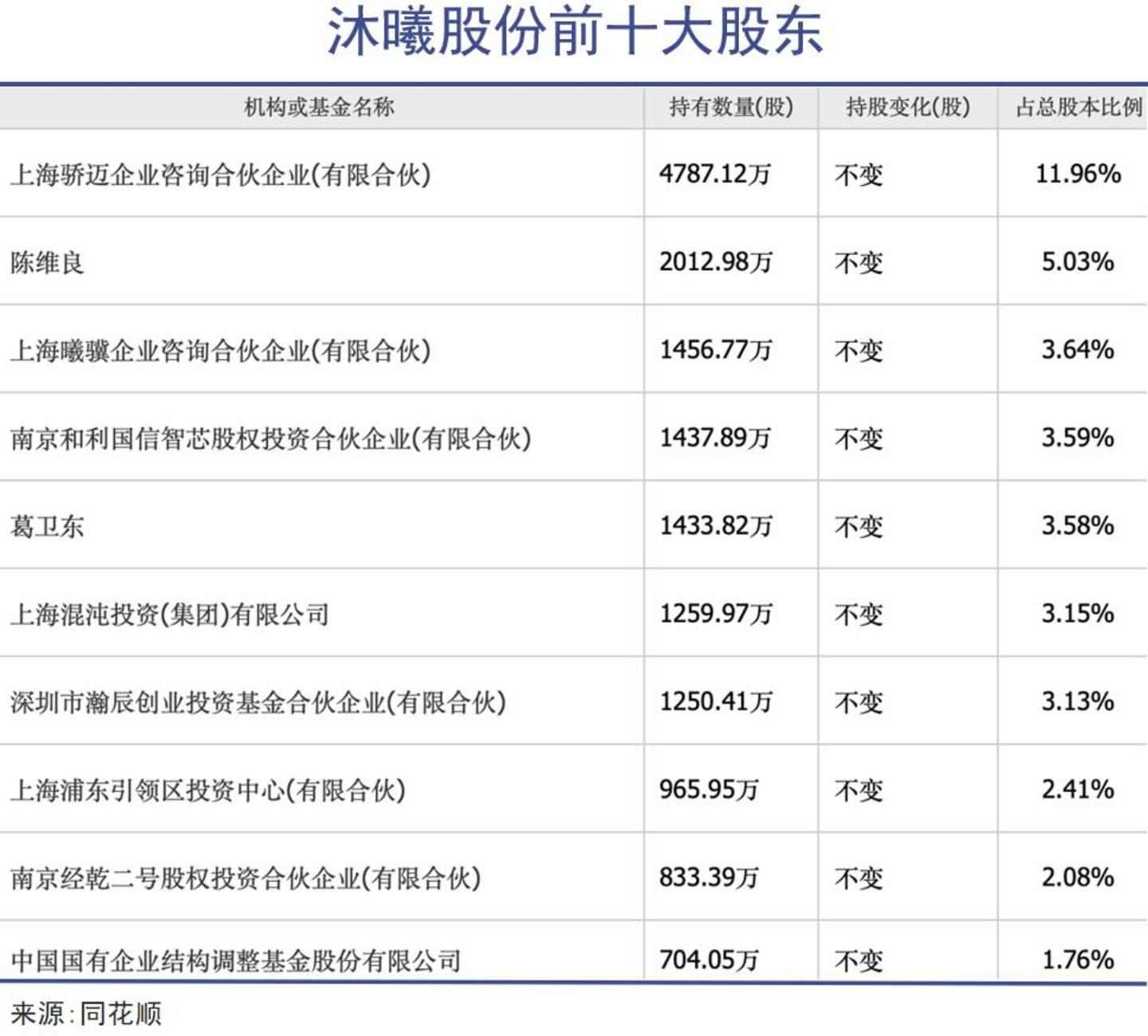Select shareholder 陈维良 in the table
The height and width of the screenshot is (1036, 1148).
click(47, 262)
